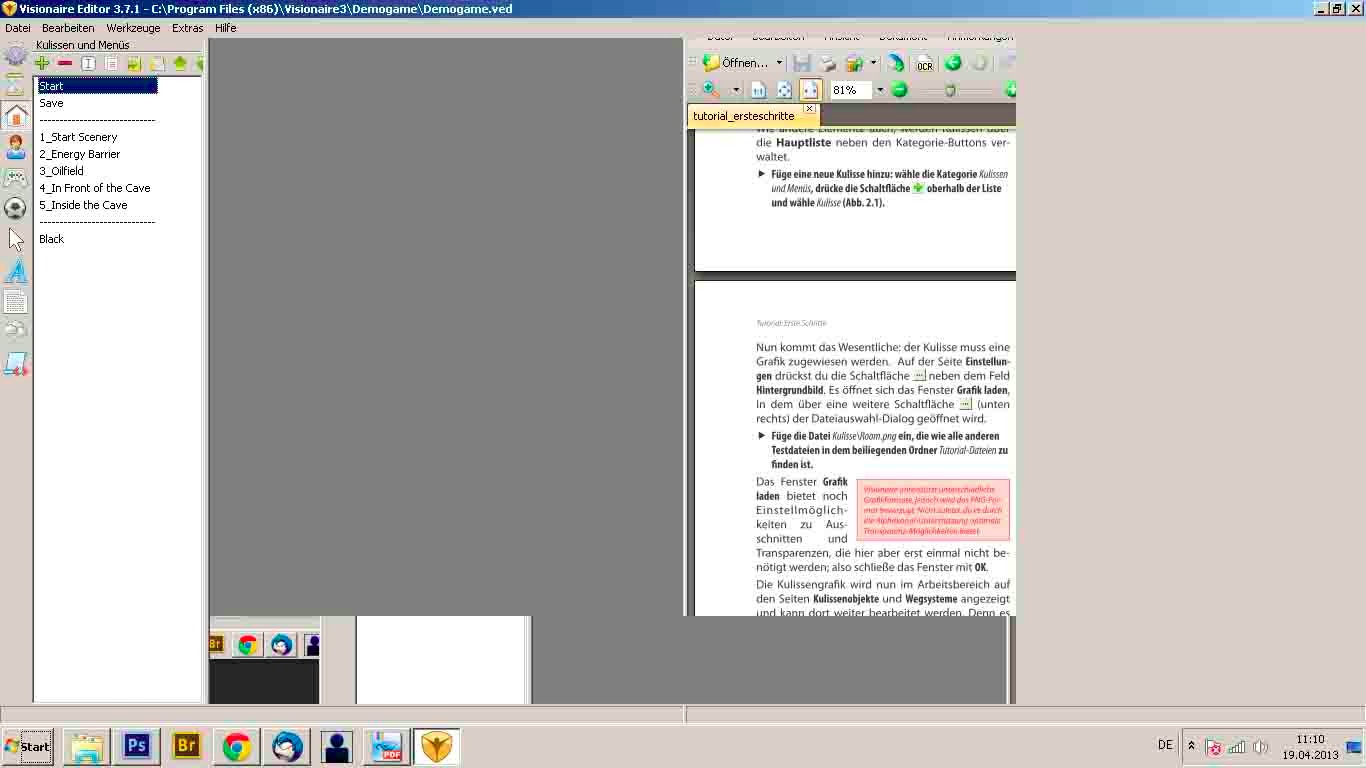The width and height of the screenshot is (1366, 768).
Task: Click the OCR icon in PDF viewer
Action: pos(924,63)
